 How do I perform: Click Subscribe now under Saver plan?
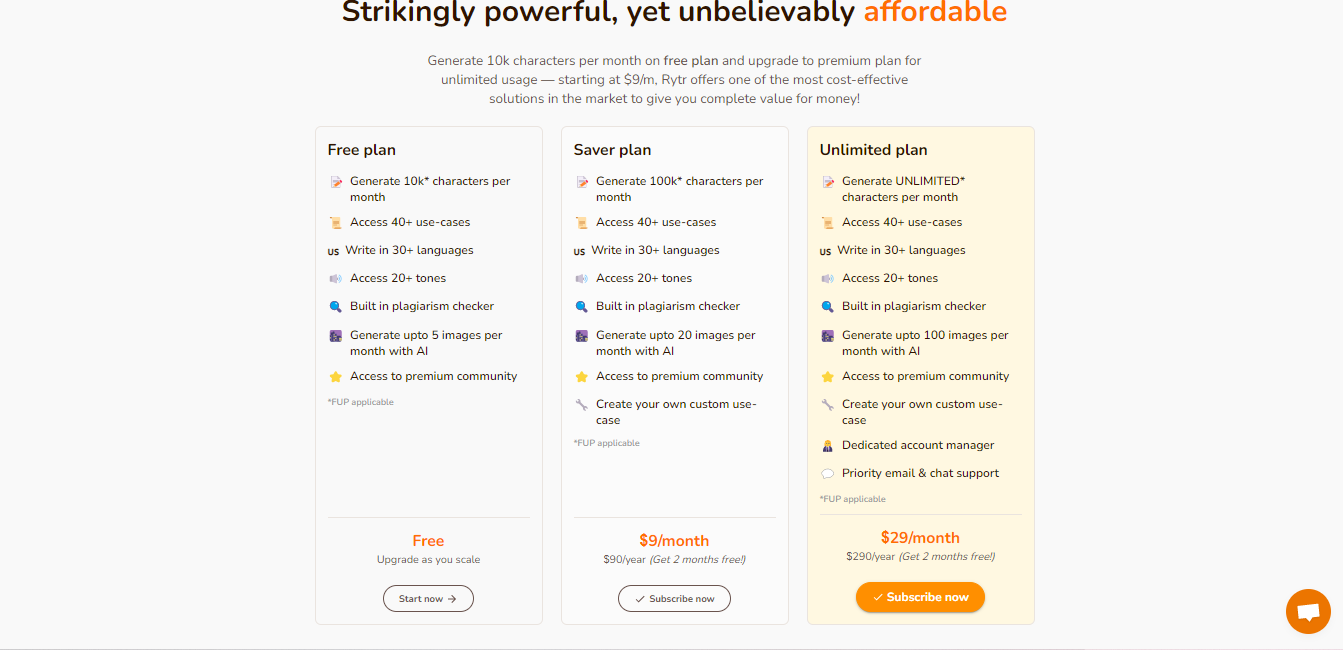click(x=674, y=599)
